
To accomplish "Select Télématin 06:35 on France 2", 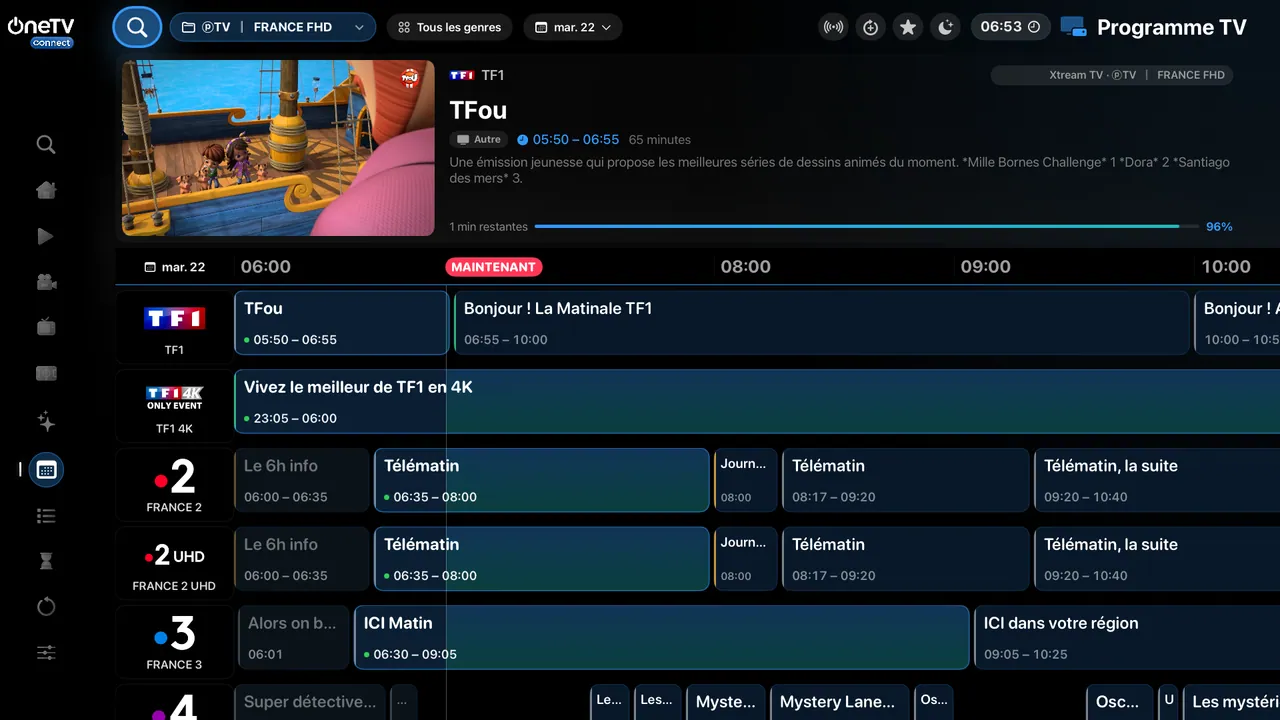I will point(542,481).
